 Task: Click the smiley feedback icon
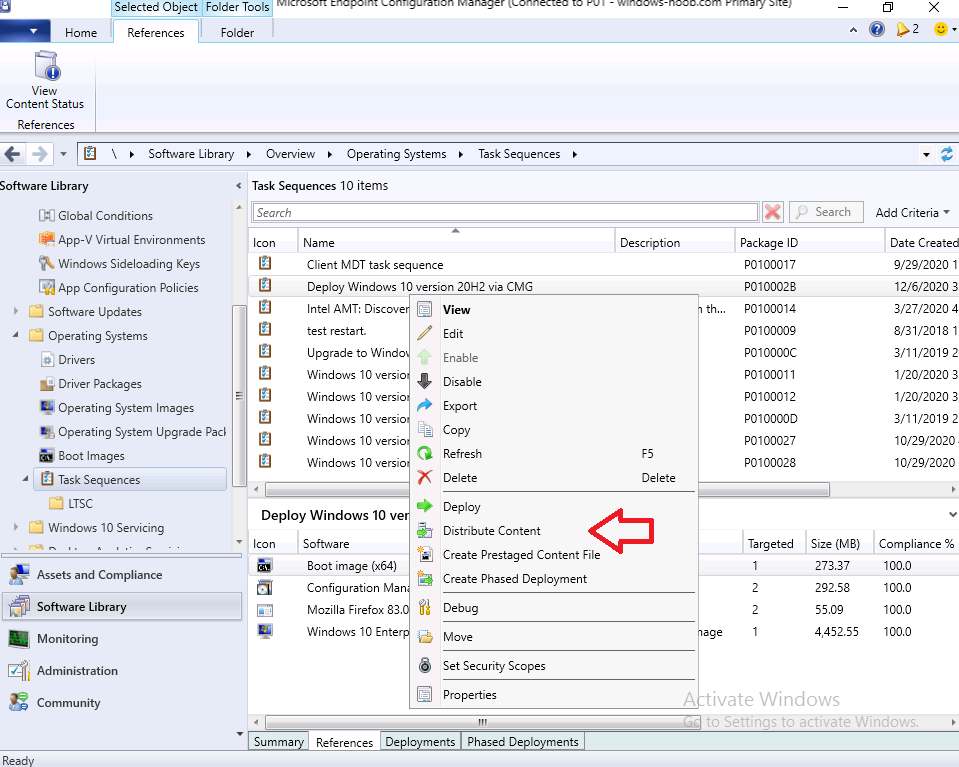[941, 29]
